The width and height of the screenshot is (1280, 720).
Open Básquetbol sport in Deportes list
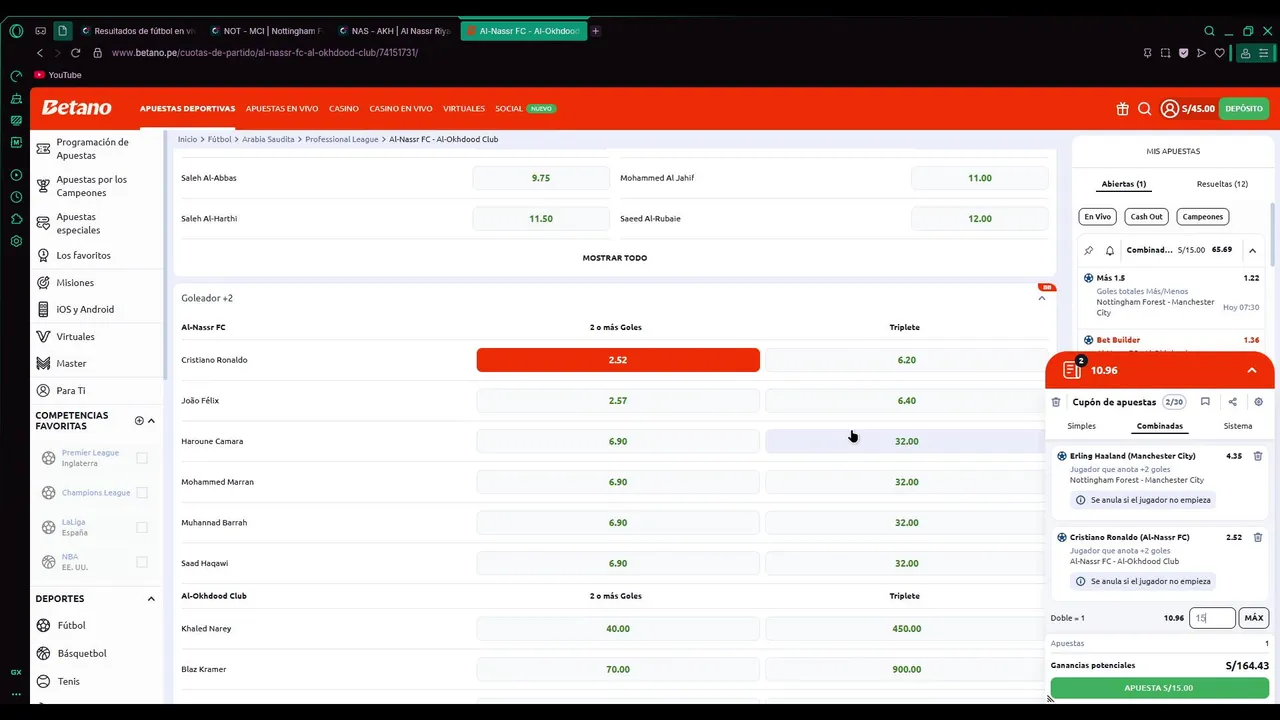pos(81,654)
